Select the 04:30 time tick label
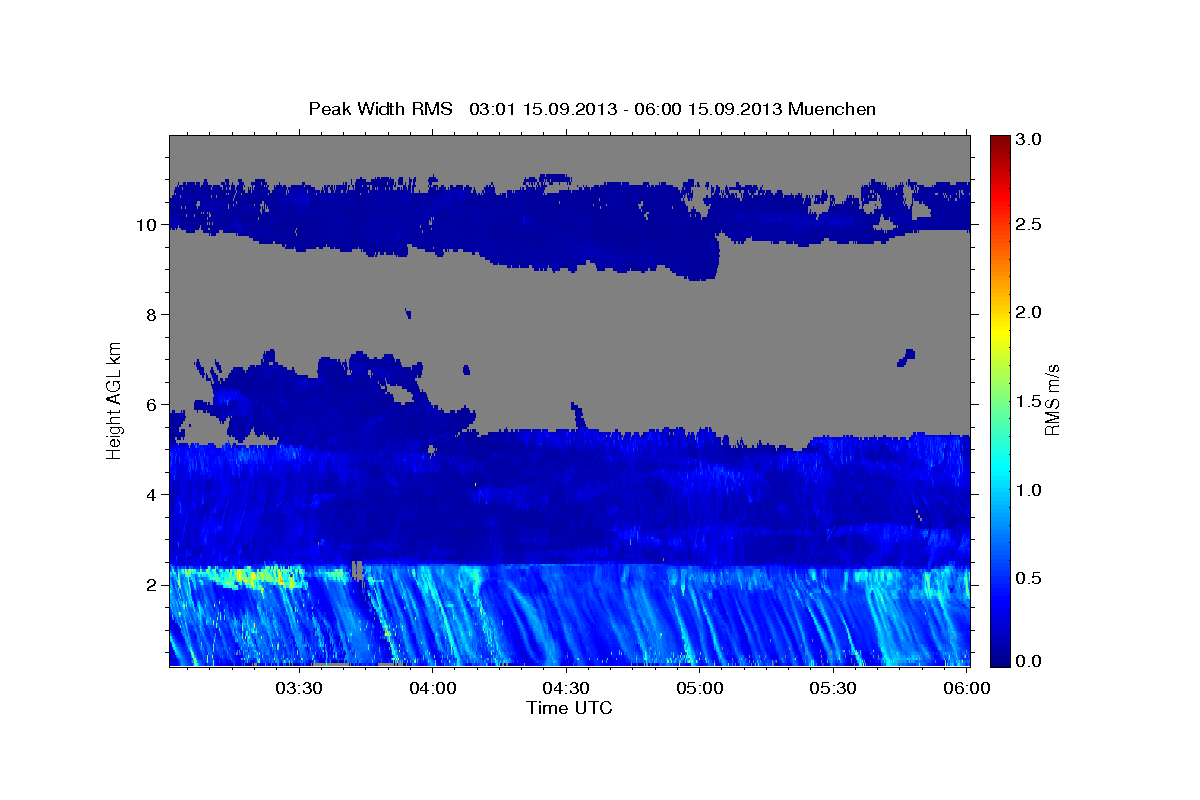Screen dimensions: 1200x800 tap(566, 689)
